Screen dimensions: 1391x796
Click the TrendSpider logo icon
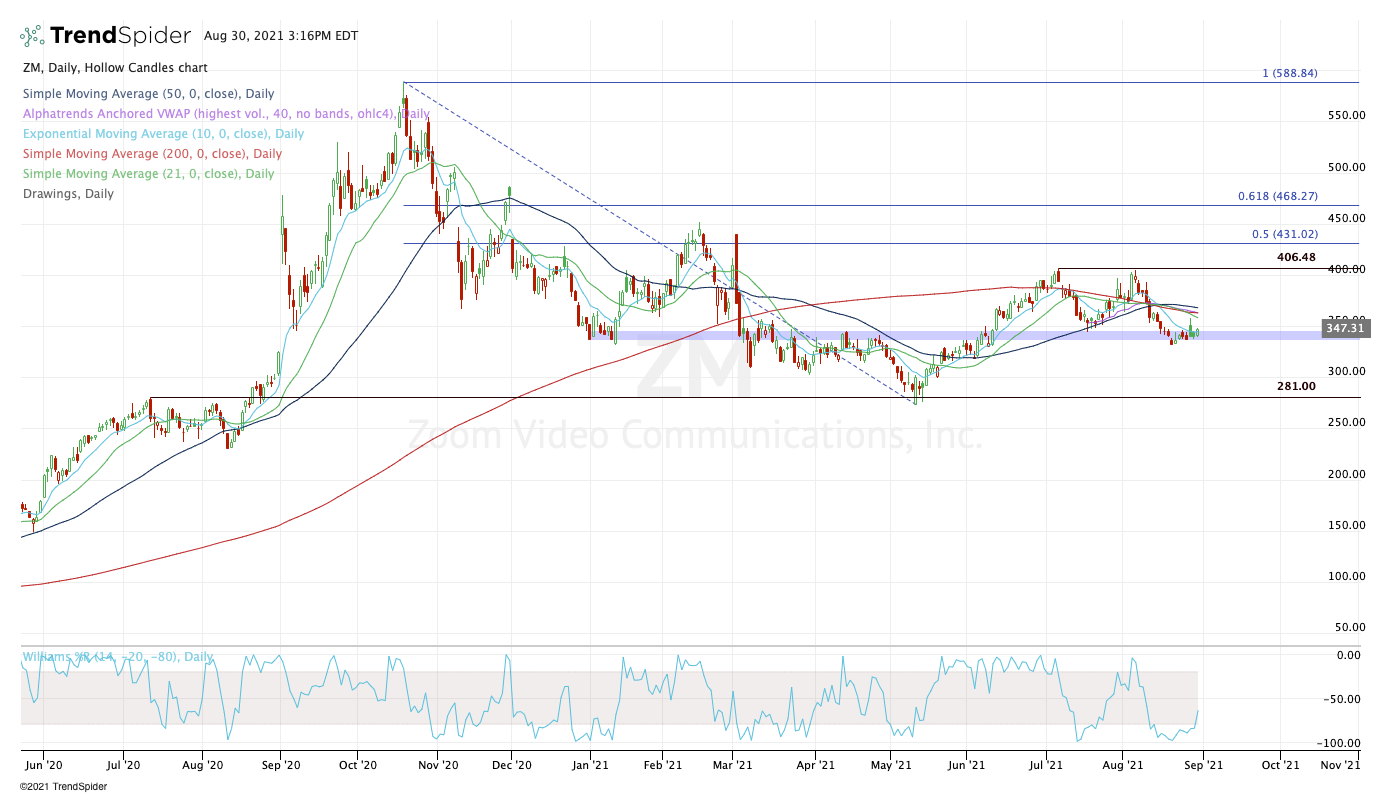tap(31, 36)
